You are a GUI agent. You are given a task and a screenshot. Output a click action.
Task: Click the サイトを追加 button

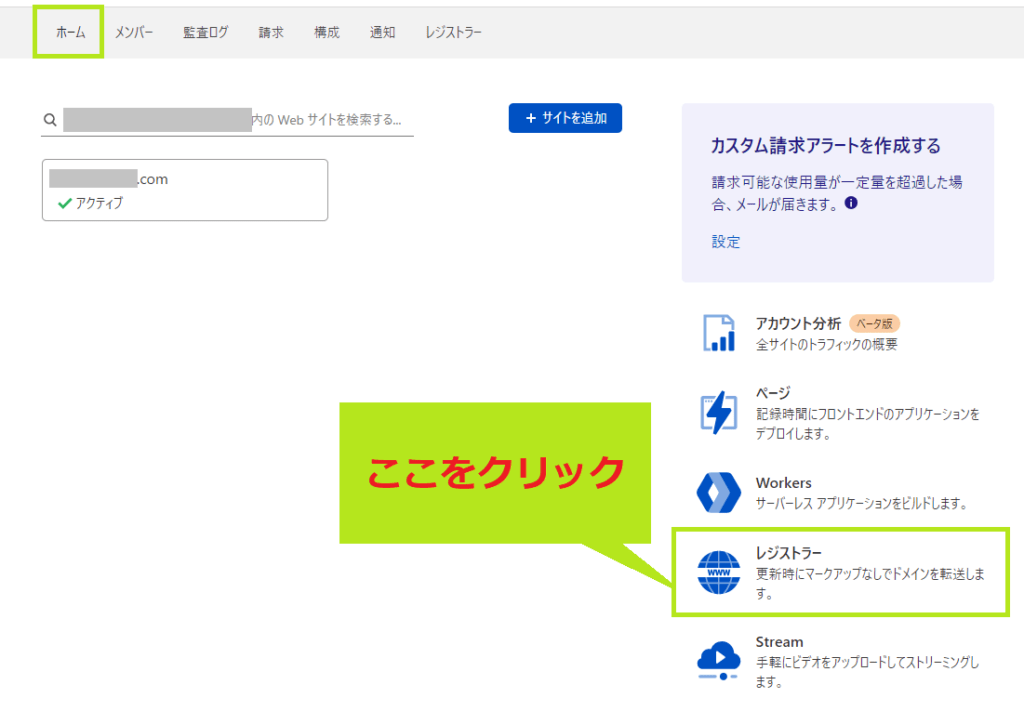pyautogui.click(x=565, y=118)
